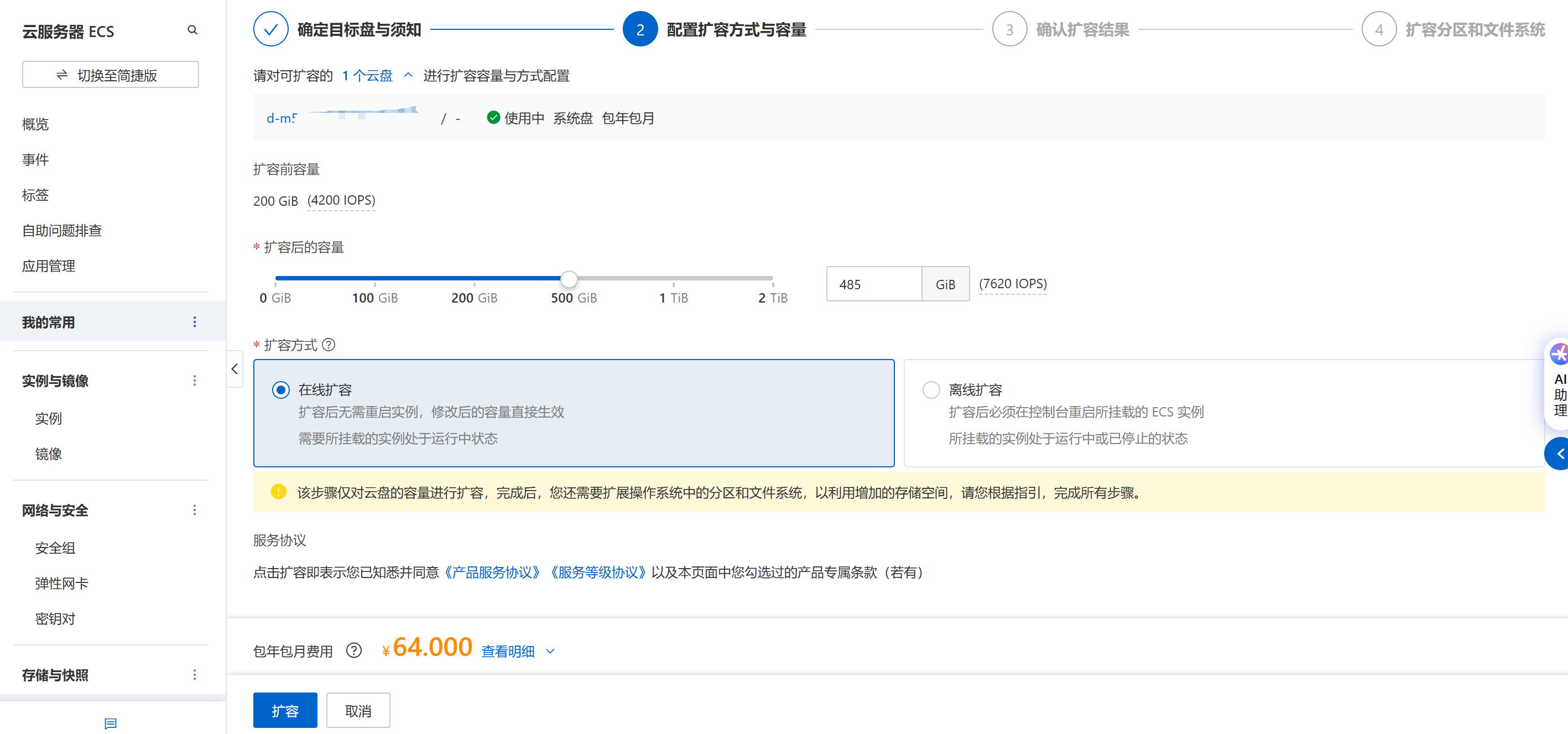Click the completed step 确定目标盘与须知 check icon
Viewport: 1568px width, 734px height.
271,29
